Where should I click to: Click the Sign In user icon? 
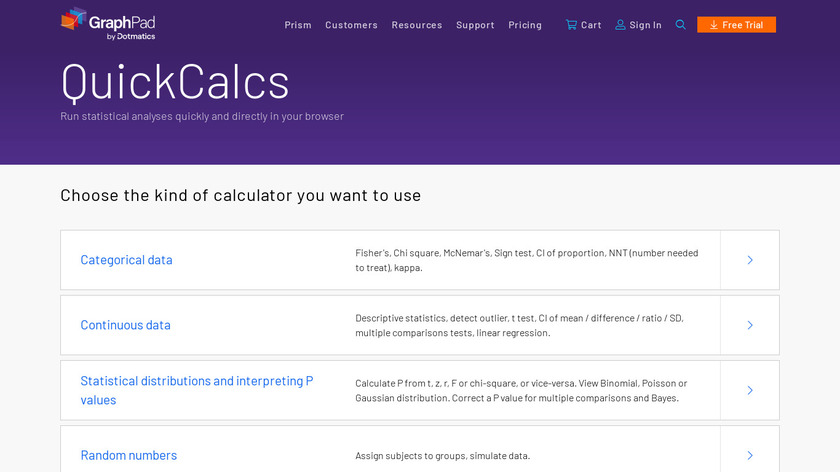click(620, 25)
